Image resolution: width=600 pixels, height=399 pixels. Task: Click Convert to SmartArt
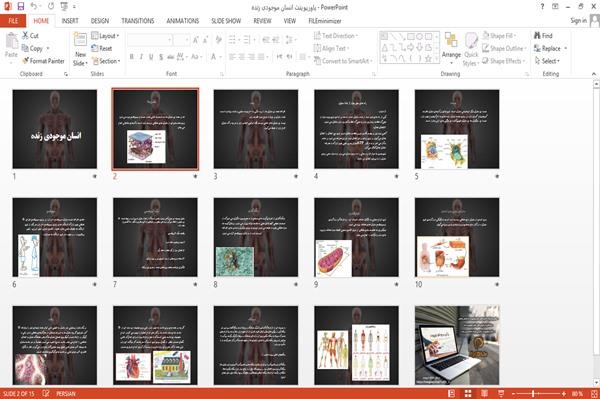(x=343, y=61)
